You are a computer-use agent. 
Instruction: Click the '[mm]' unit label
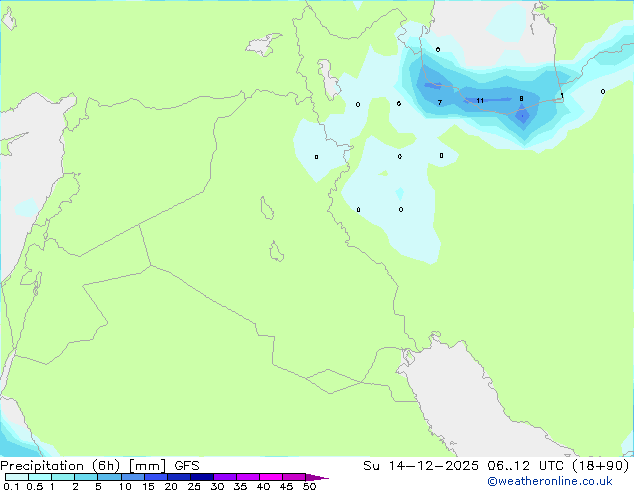pos(147,466)
